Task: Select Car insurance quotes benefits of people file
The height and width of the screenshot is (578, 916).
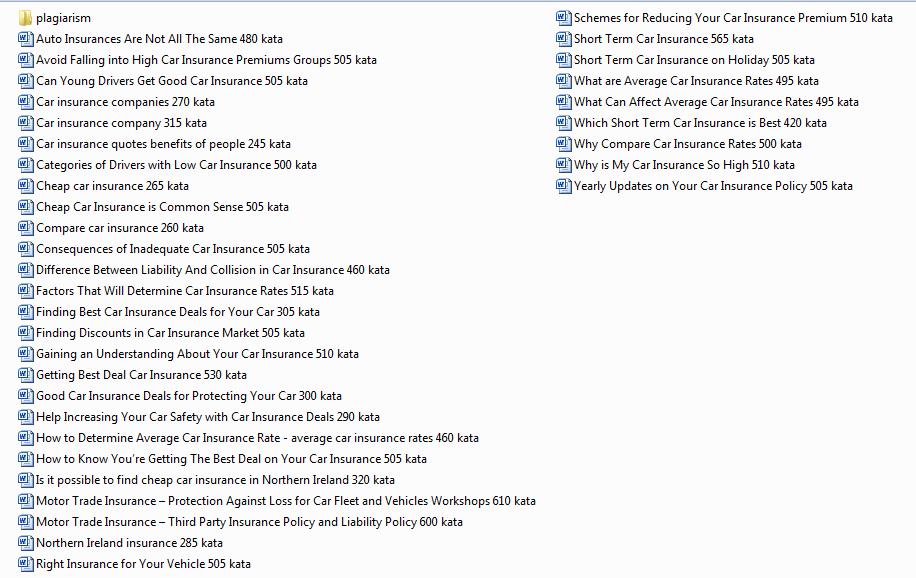Action: pyautogui.click(x=163, y=144)
